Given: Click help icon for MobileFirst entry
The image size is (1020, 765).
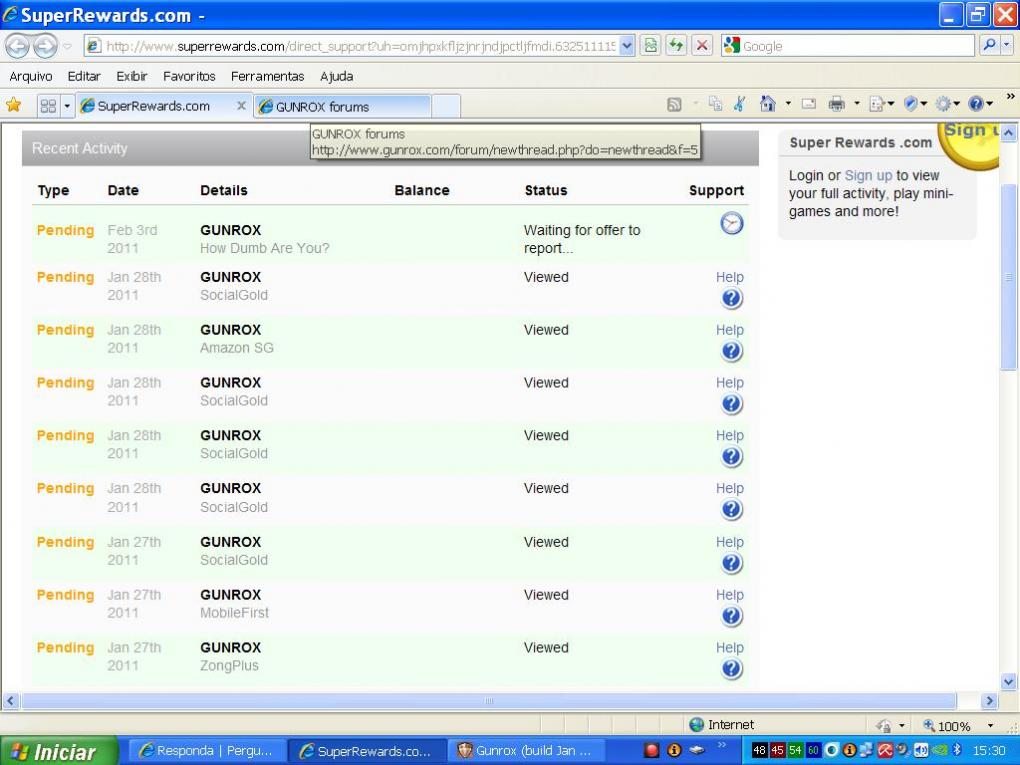Looking at the screenshot, I should 731,616.
